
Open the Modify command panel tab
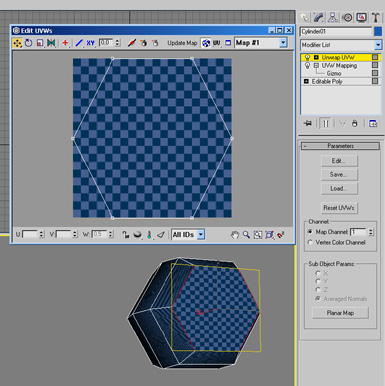click(319, 17)
